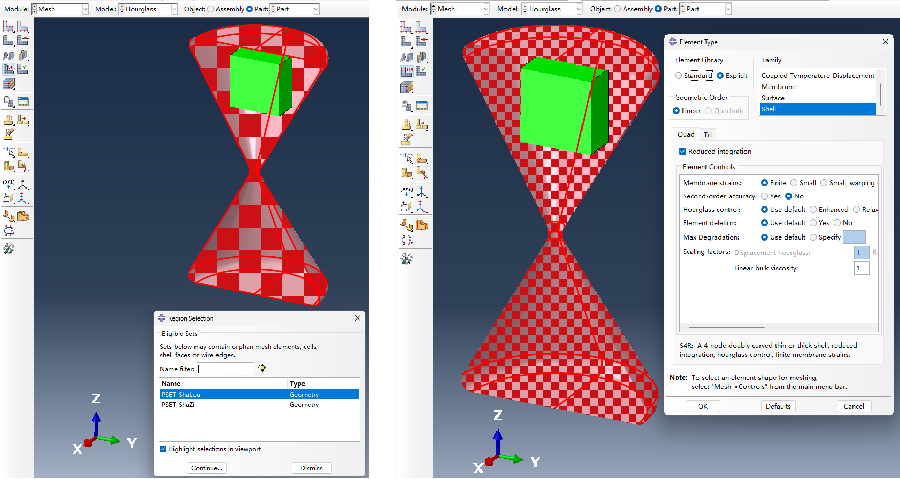
Task: Open Model dropdown in Region Selection window
Action: pos(148,9)
